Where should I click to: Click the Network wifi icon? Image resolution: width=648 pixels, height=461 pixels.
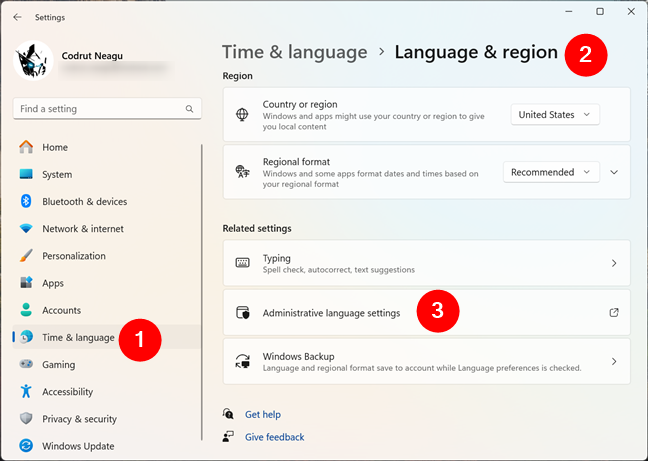click(x=26, y=228)
